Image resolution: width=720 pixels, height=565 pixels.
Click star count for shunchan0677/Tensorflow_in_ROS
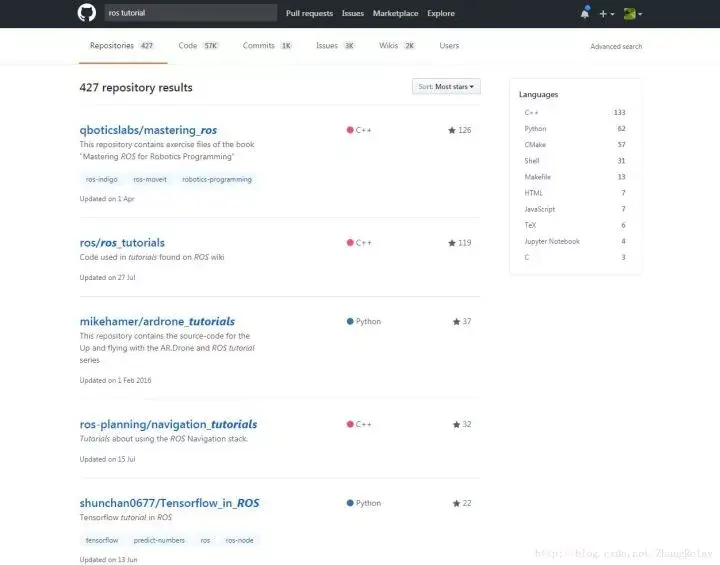(x=461, y=503)
